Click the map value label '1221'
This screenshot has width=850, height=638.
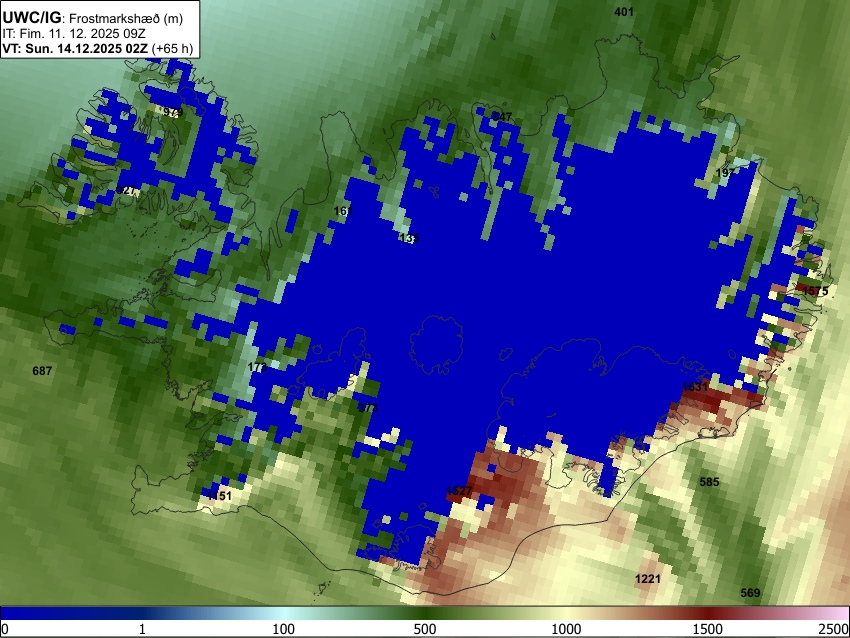pyautogui.click(x=648, y=579)
